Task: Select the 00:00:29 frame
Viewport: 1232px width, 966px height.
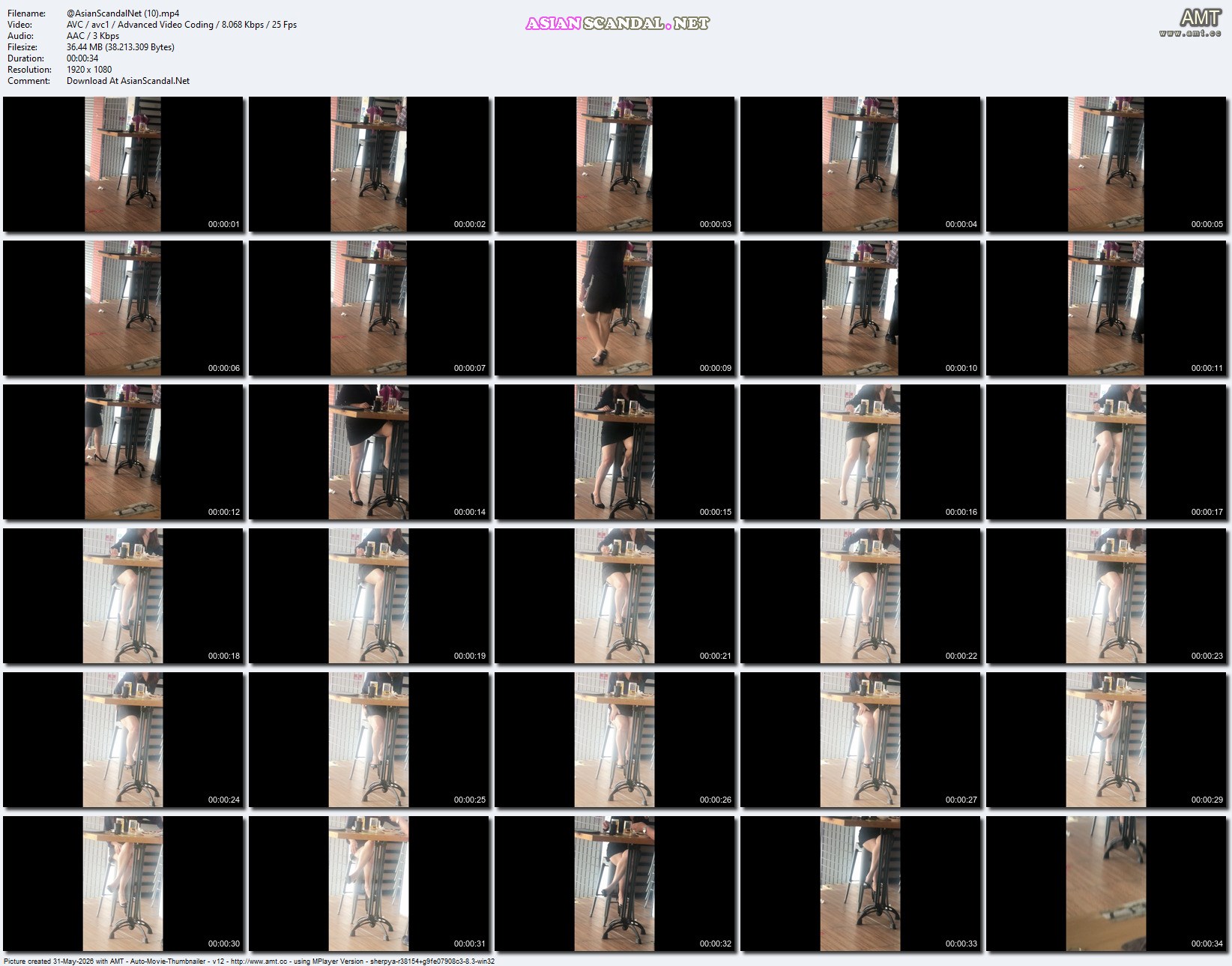Action: [x=1106, y=740]
